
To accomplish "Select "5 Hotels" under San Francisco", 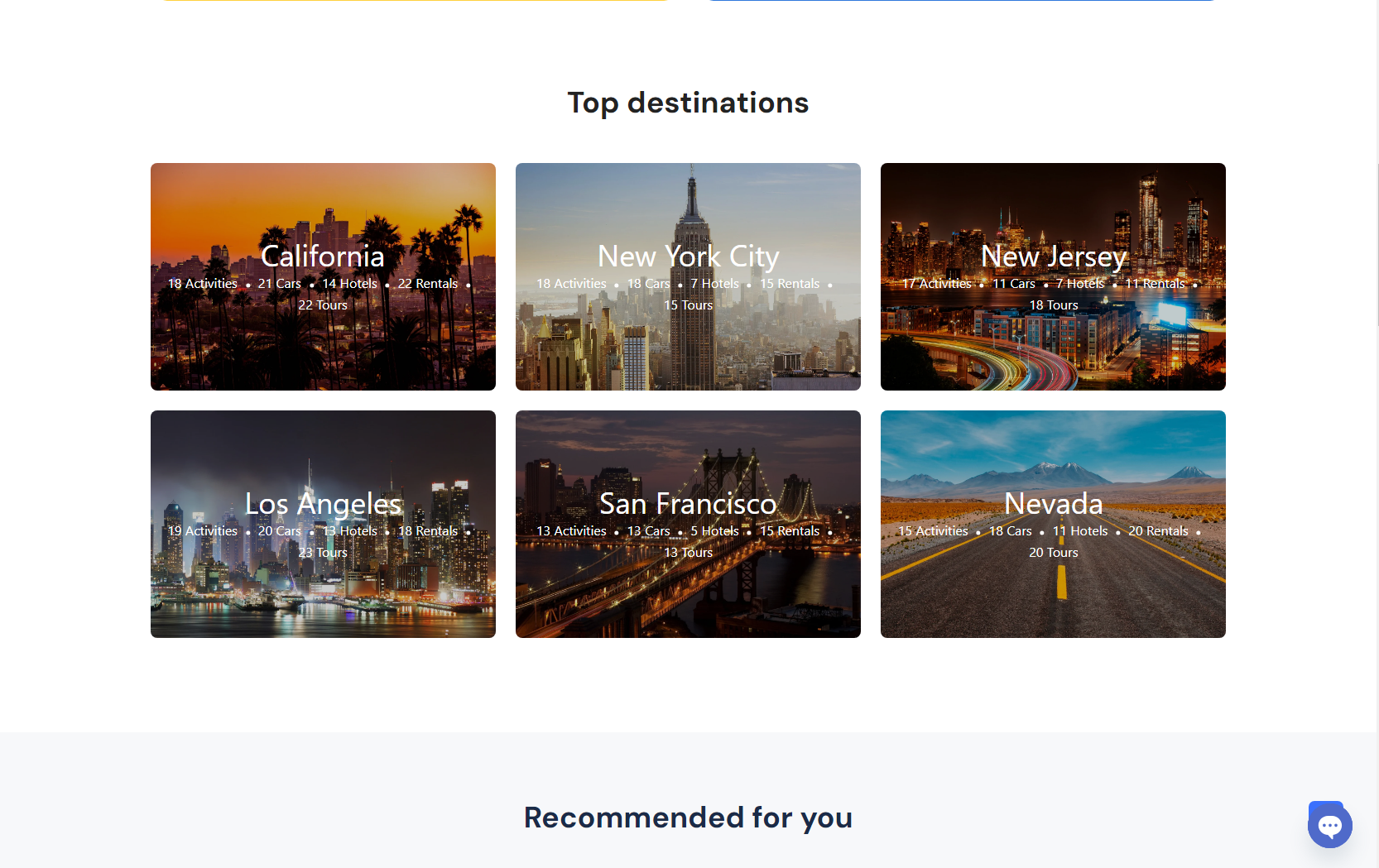I will pyautogui.click(x=714, y=531).
